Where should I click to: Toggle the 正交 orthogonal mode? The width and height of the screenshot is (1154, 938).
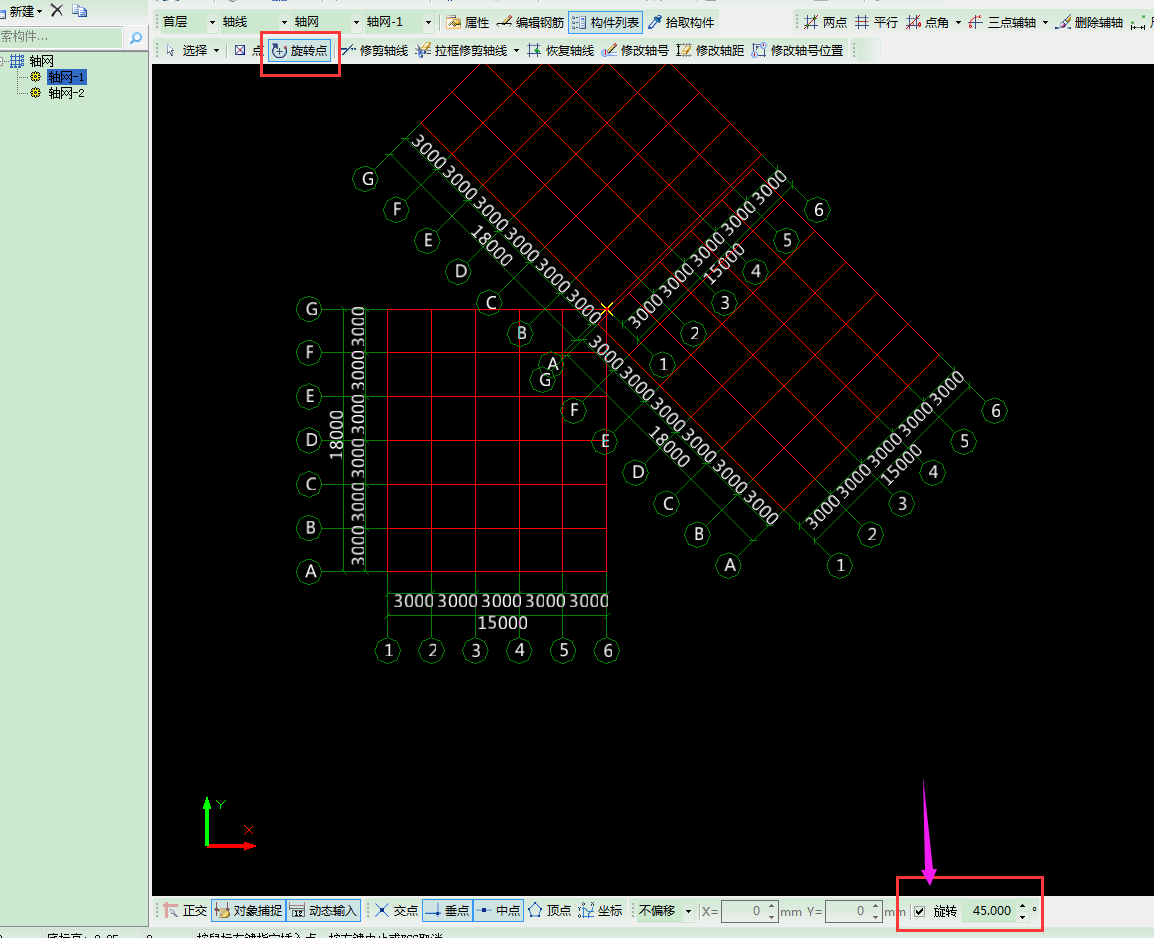point(185,911)
